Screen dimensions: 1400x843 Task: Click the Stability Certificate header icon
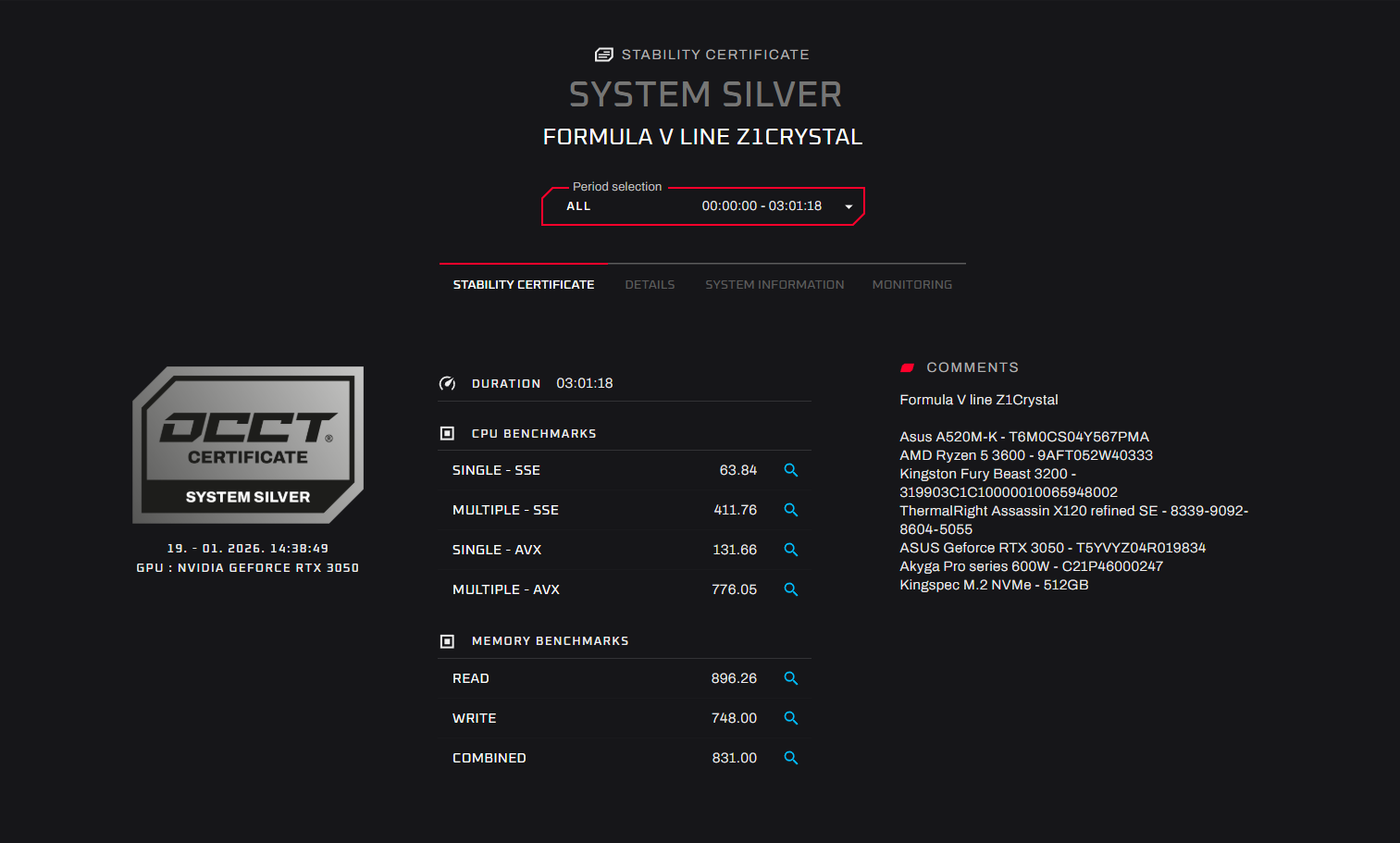coord(604,55)
